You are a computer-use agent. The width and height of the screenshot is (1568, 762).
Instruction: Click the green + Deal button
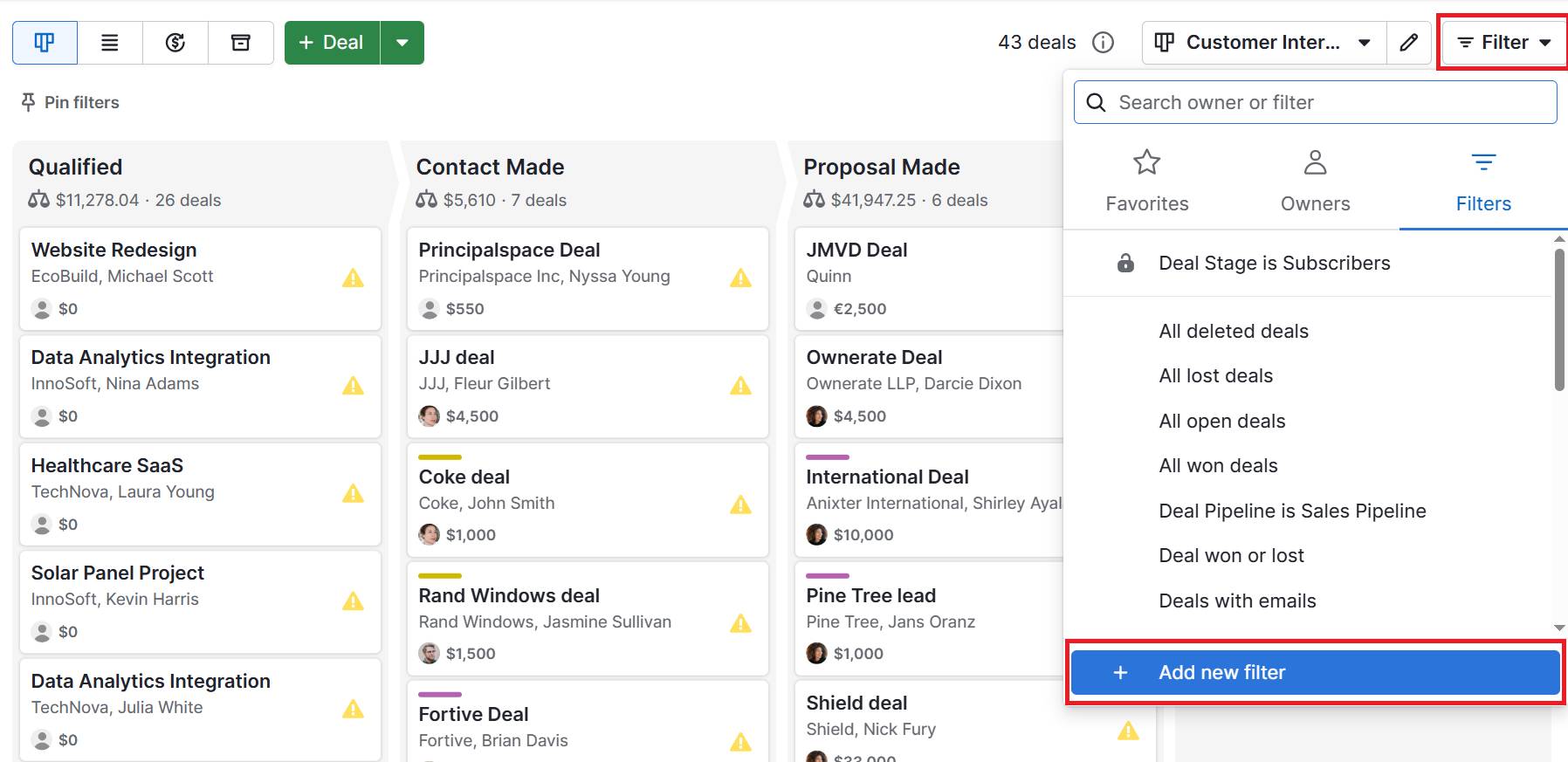pos(332,43)
